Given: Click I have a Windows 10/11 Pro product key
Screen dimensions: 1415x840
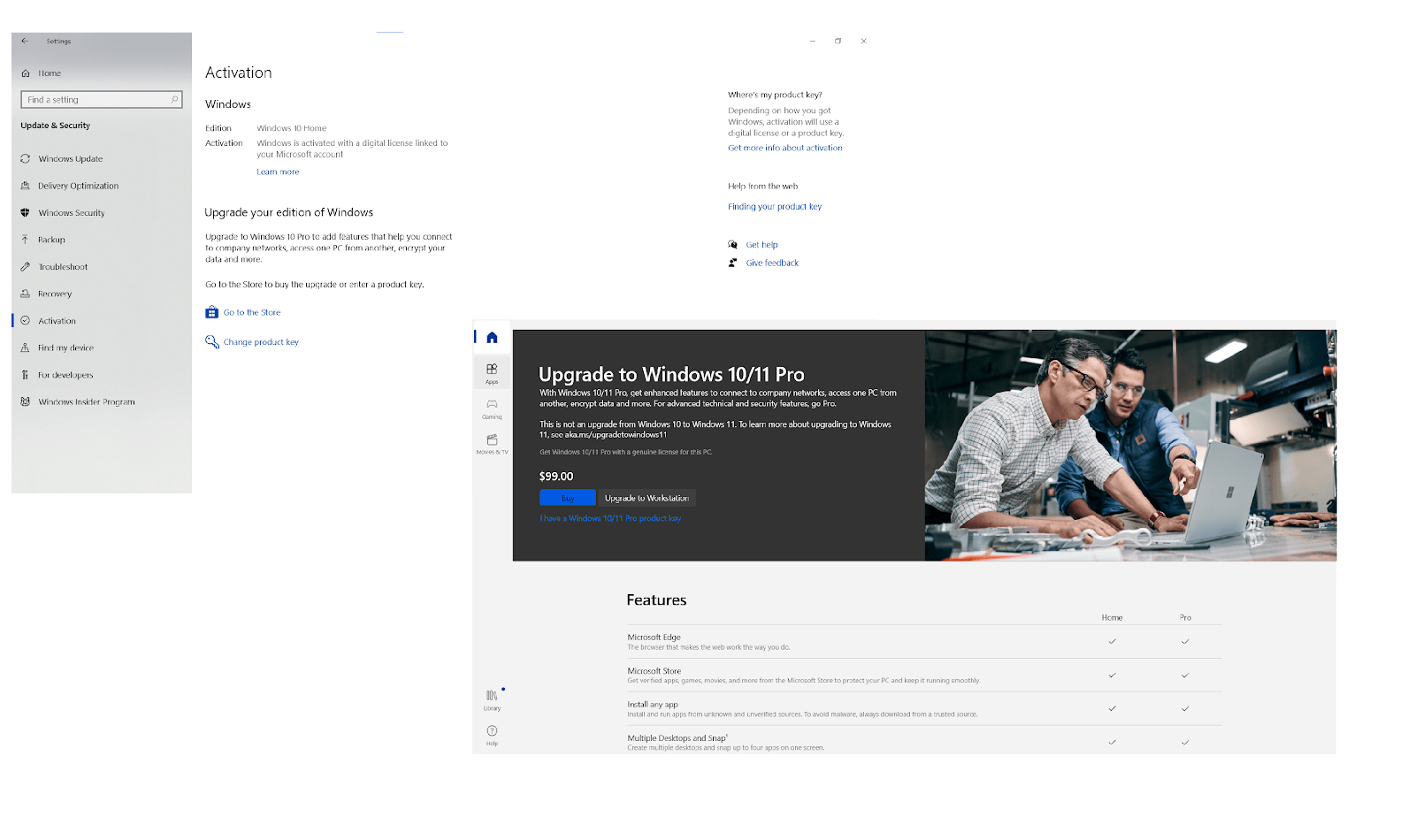Looking at the screenshot, I should point(610,518).
